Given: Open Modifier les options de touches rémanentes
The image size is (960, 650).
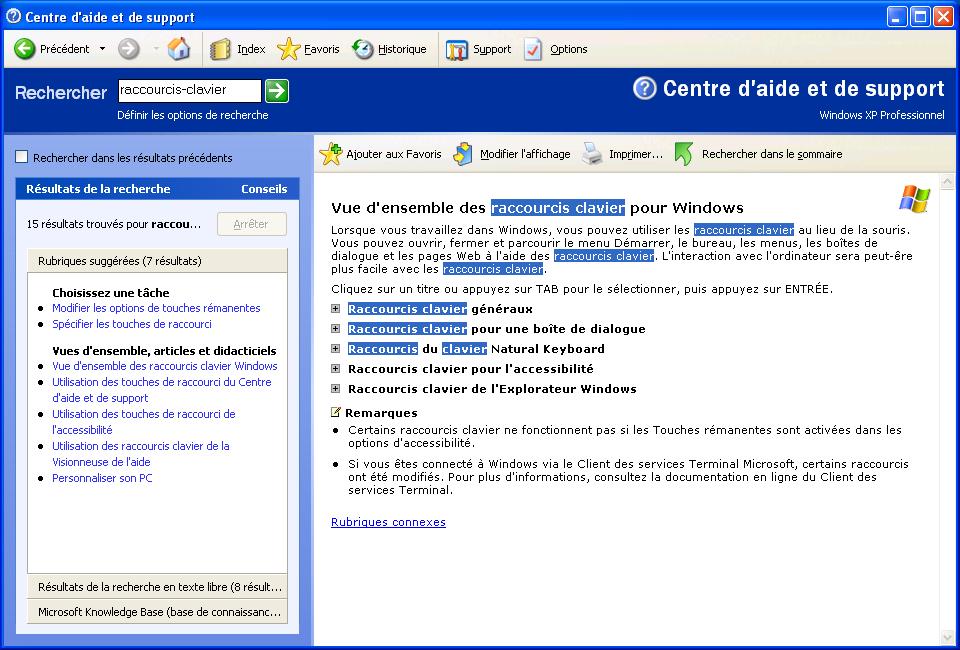Looking at the screenshot, I should coord(156,308).
